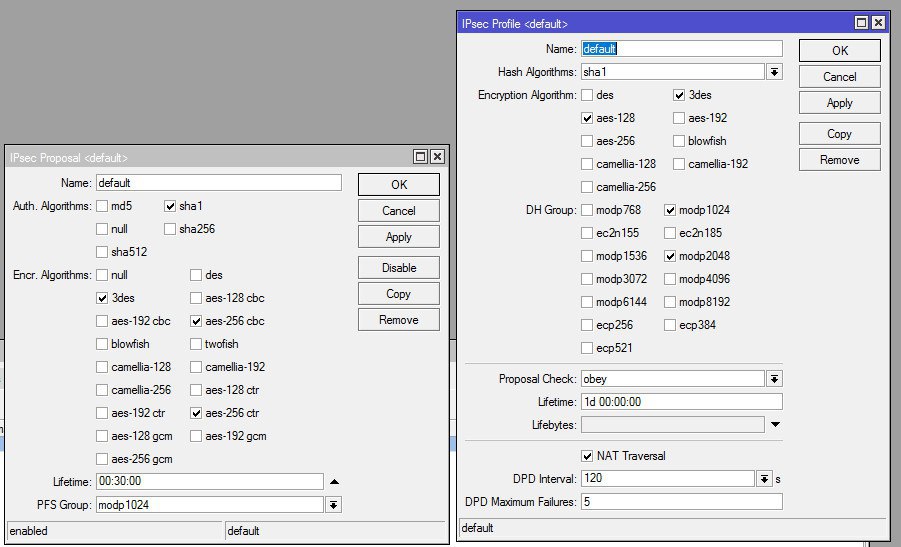The width and height of the screenshot is (901, 547).
Task: Click Cancel in IPsec Proposal window
Action: 399,211
